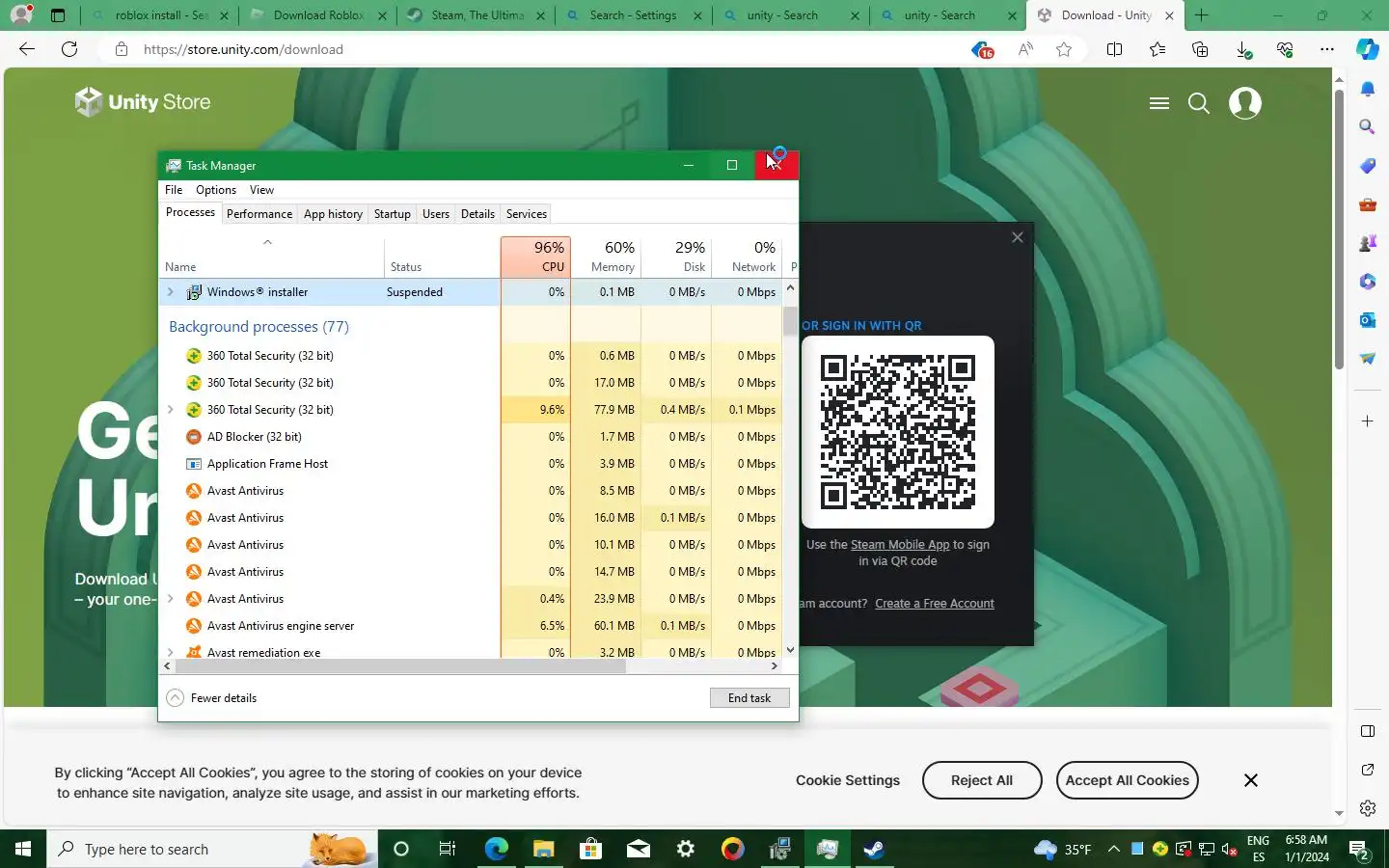Open Microsoft Store from taskbar
Image resolution: width=1389 pixels, height=868 pixels.
(590, 849)
